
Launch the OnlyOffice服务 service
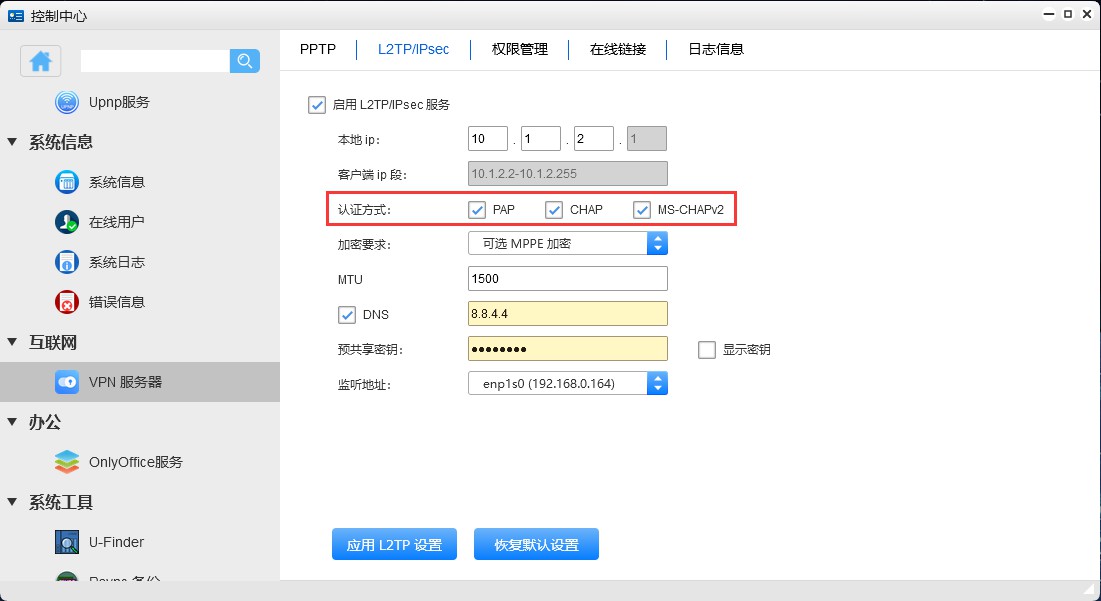pos(110,462)
